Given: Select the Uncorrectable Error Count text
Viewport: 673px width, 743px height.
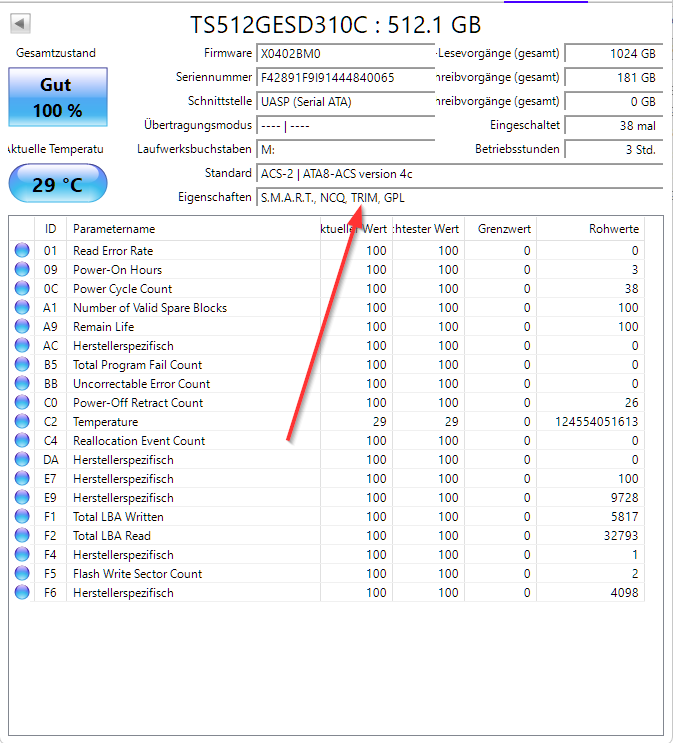Looking at the screenshot, I should pos(141,383).
